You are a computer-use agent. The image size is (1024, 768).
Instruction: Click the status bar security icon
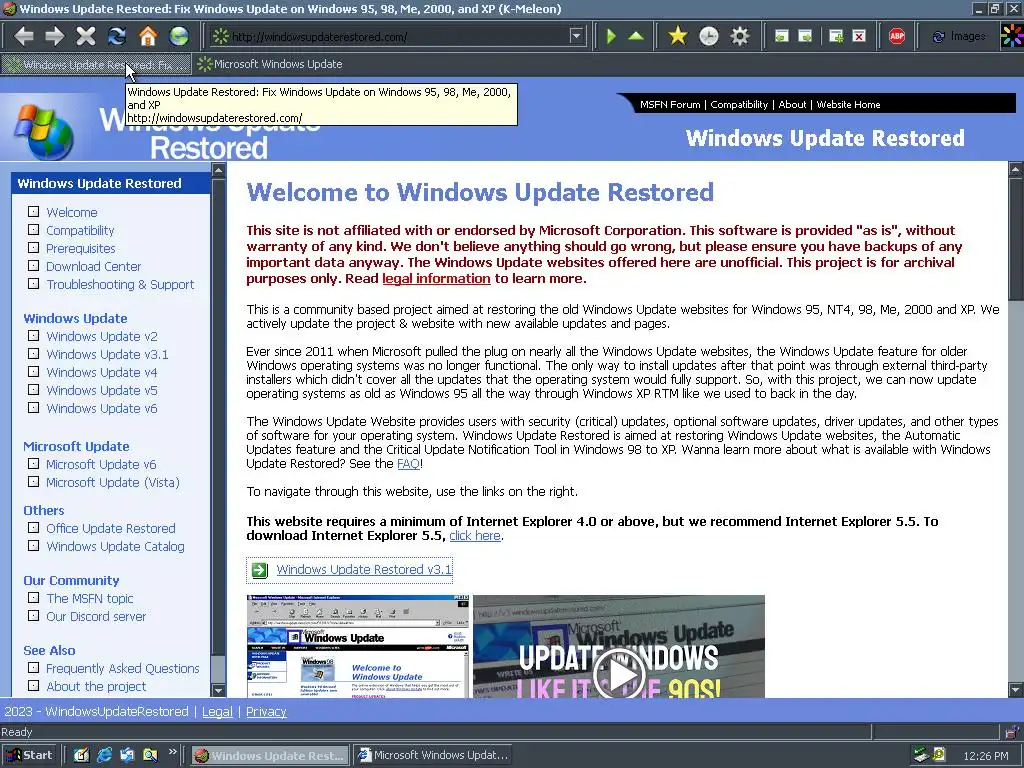click(1012, 732)
